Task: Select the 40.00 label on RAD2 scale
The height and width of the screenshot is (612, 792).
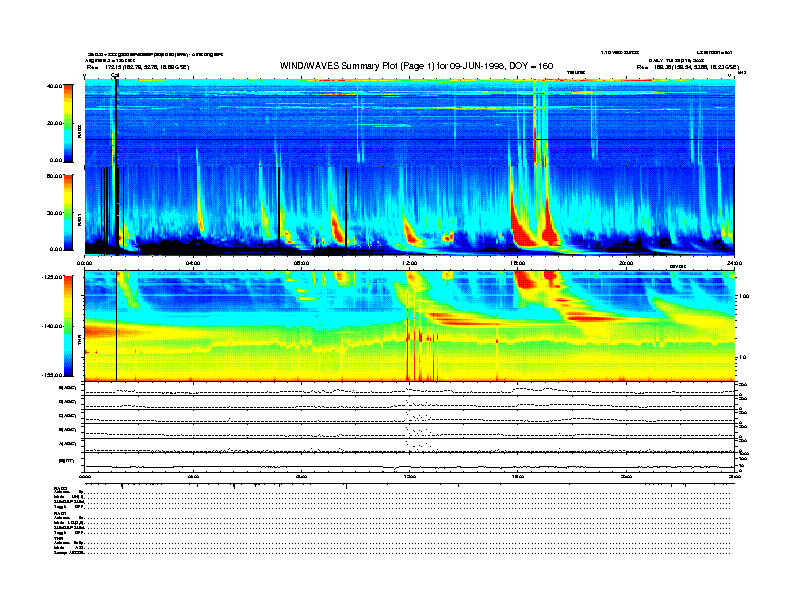Action: pos(54,86)
